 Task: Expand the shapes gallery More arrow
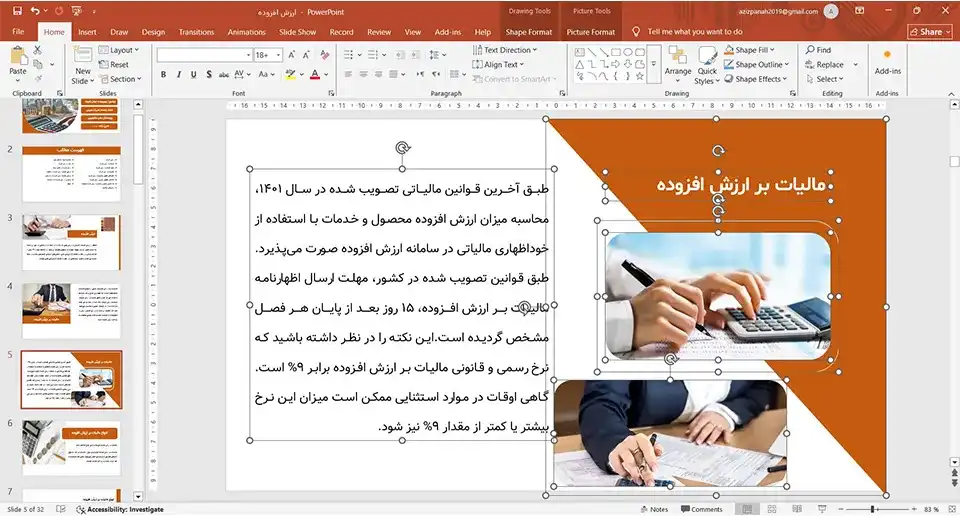[x=654, y=64]
